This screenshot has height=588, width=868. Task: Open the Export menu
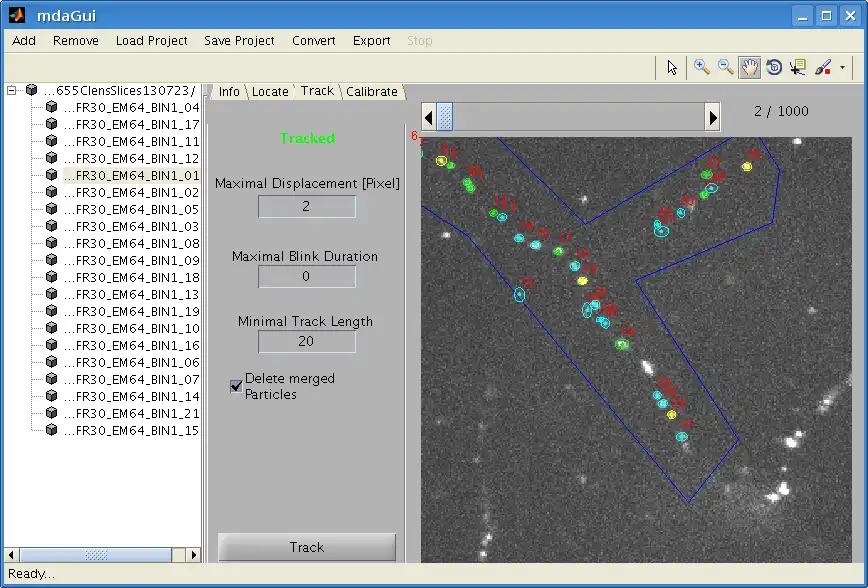(371, 41)
